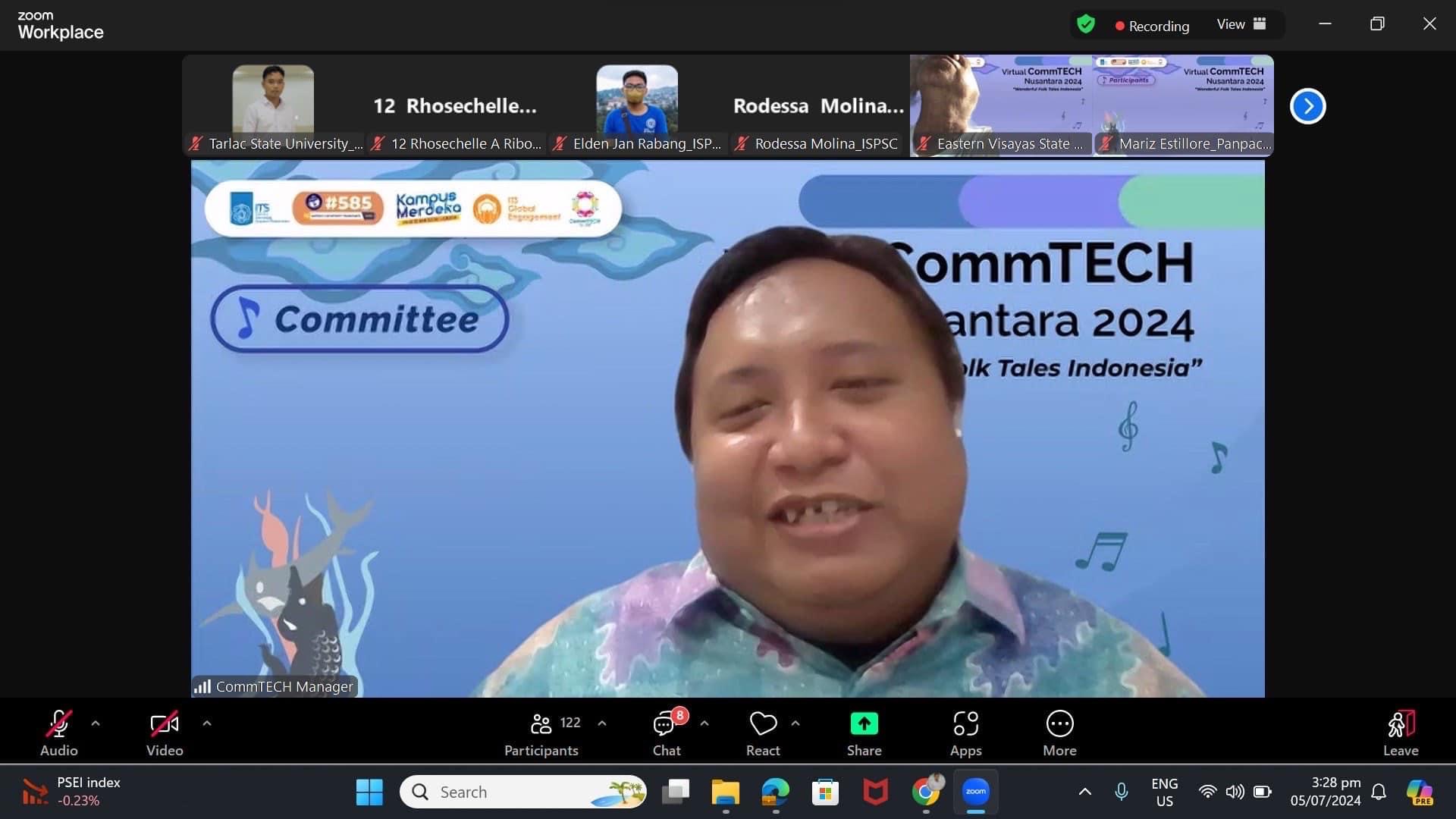
Task: Toggle the taskbar microphone tray icon
Action: tap(1122, 792)
